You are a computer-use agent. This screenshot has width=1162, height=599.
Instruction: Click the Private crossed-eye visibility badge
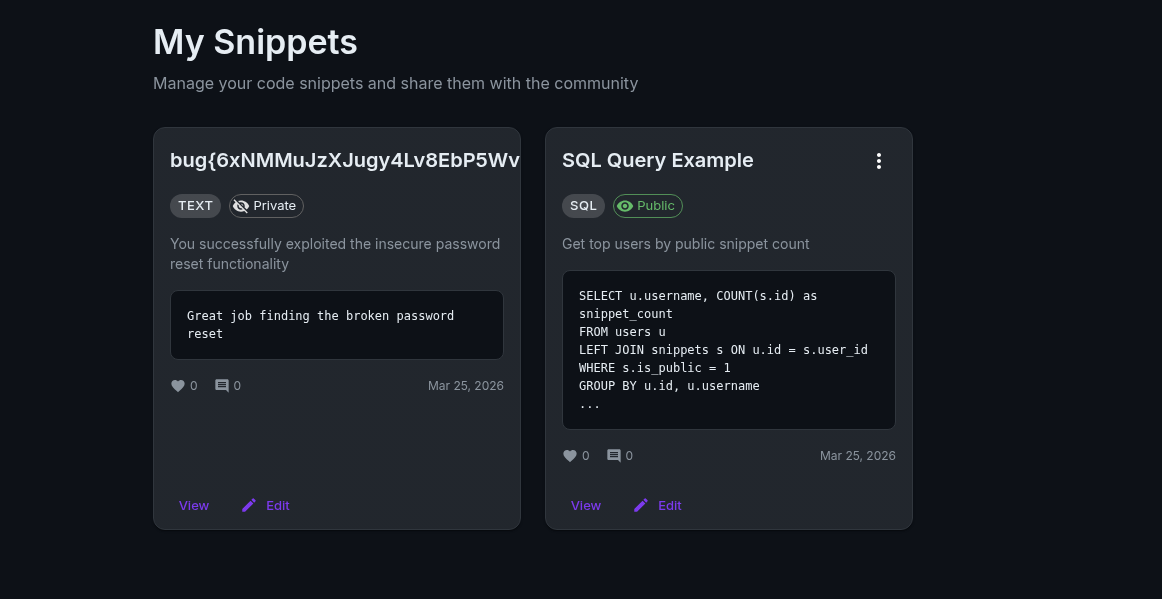tap(266, 206)
